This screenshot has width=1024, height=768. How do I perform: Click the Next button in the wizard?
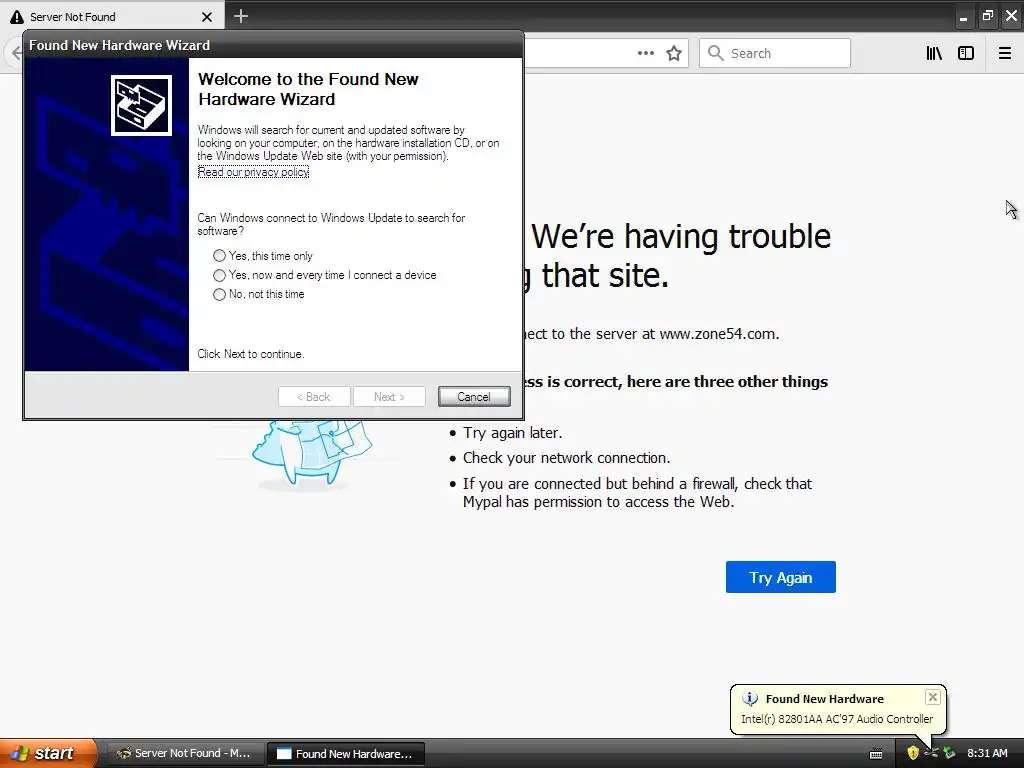[x=389, y=396]
